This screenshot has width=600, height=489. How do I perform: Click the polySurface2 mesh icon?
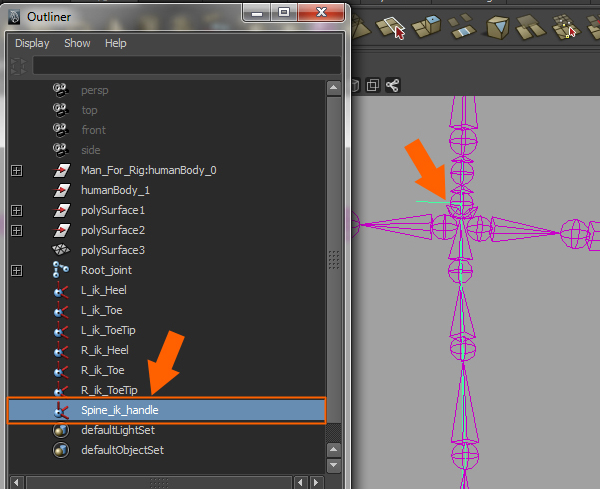[61, 230]
